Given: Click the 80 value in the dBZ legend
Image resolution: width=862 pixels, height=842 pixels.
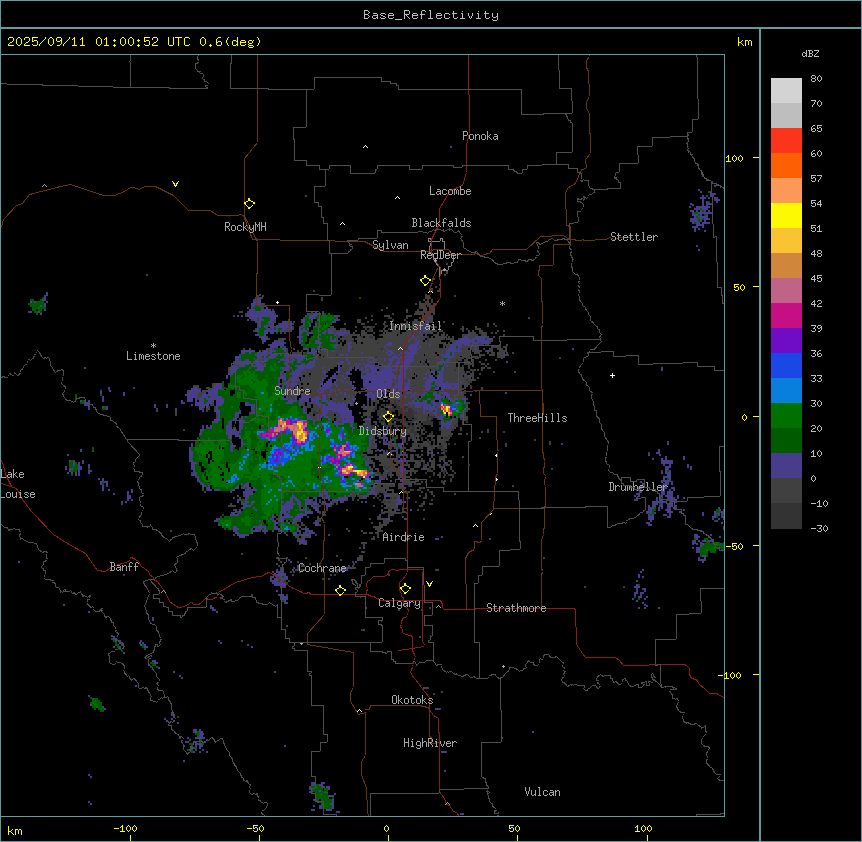Looking at the screenshot, I should (x=816, y=79).
